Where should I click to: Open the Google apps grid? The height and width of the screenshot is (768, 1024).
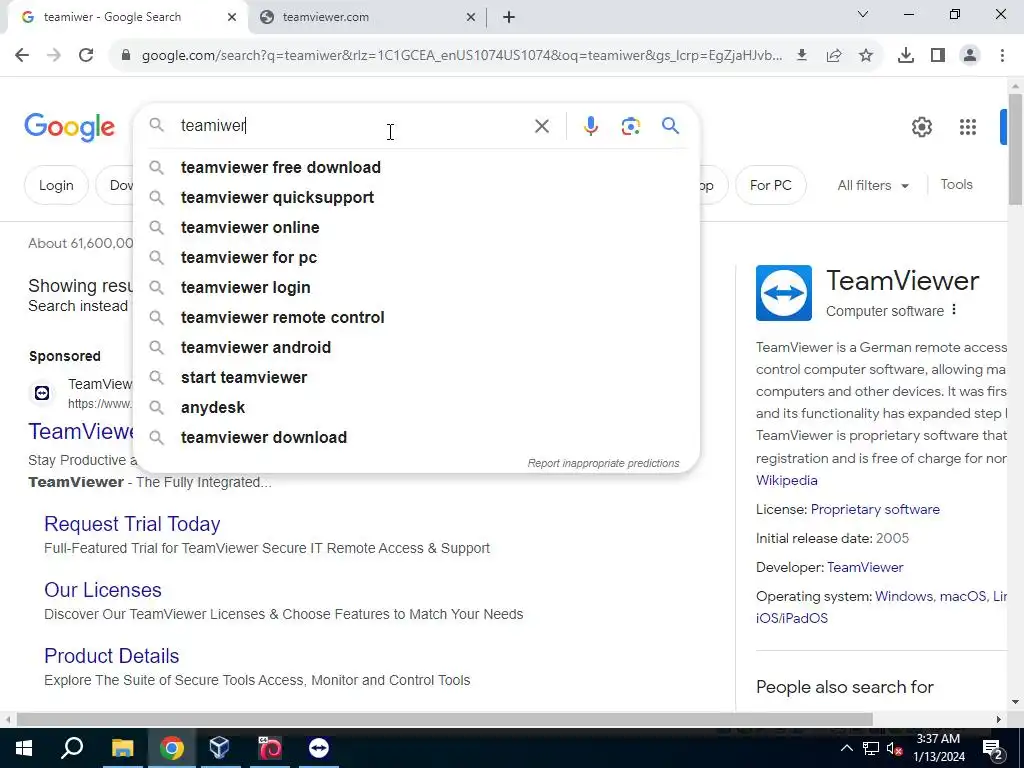(967, 127)
